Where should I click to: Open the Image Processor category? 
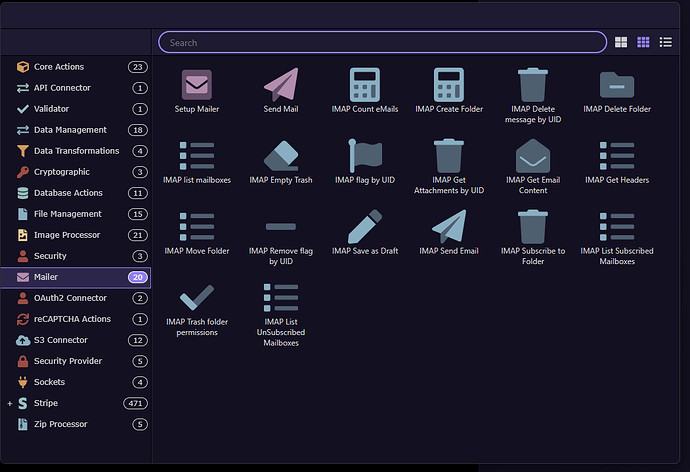(x=76, y=235)
